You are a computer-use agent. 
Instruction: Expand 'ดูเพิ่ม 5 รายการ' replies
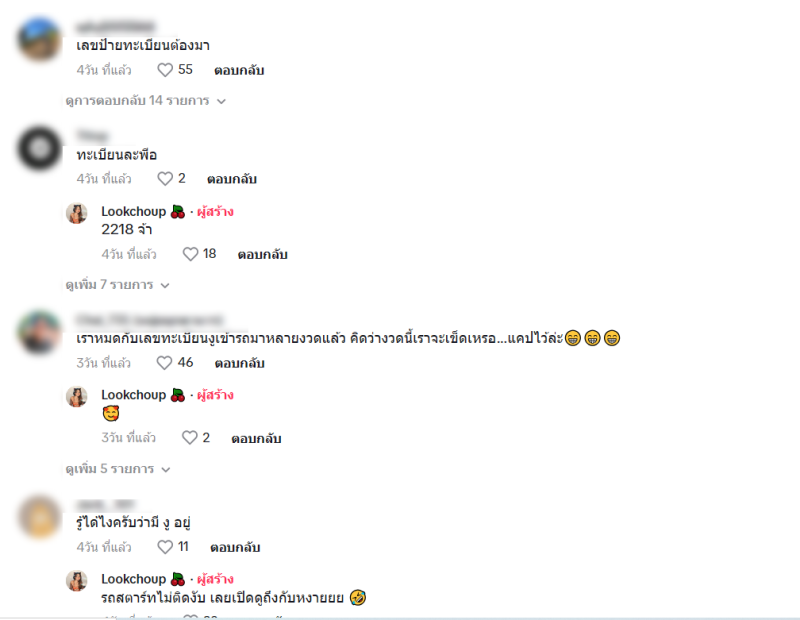tap(118, 469)
